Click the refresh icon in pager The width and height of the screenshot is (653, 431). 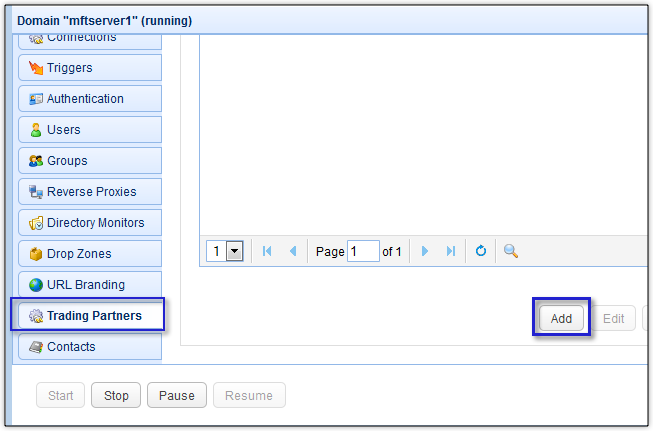tap(481, 251)
